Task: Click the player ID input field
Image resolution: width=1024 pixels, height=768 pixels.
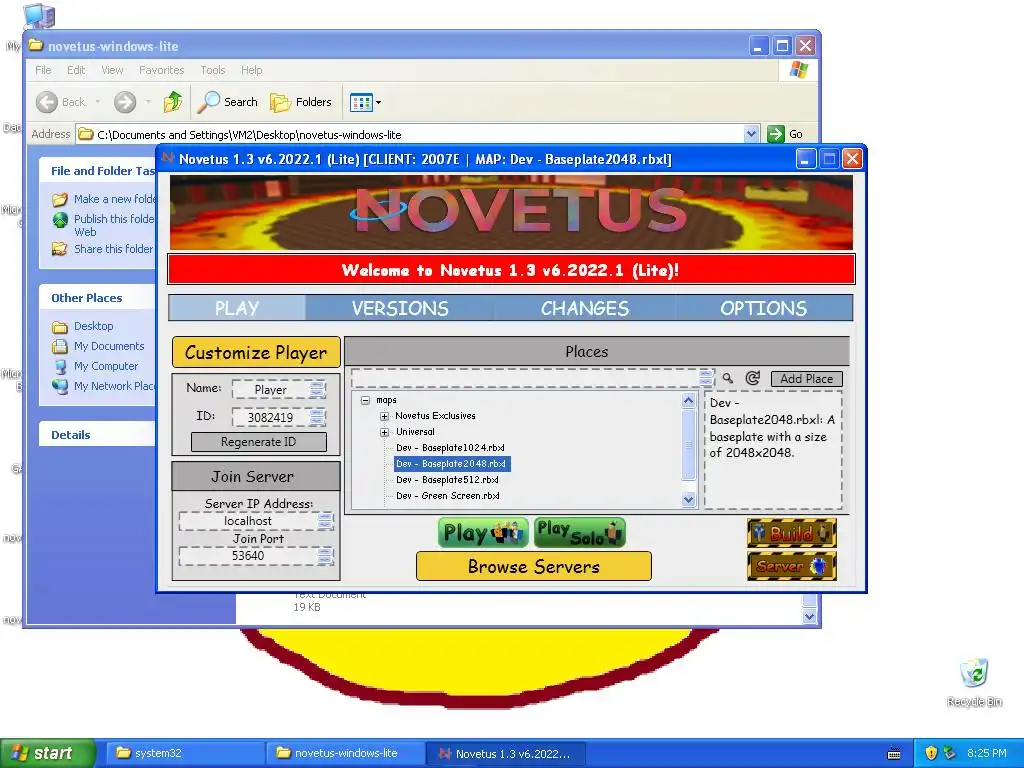Action: 278,417
